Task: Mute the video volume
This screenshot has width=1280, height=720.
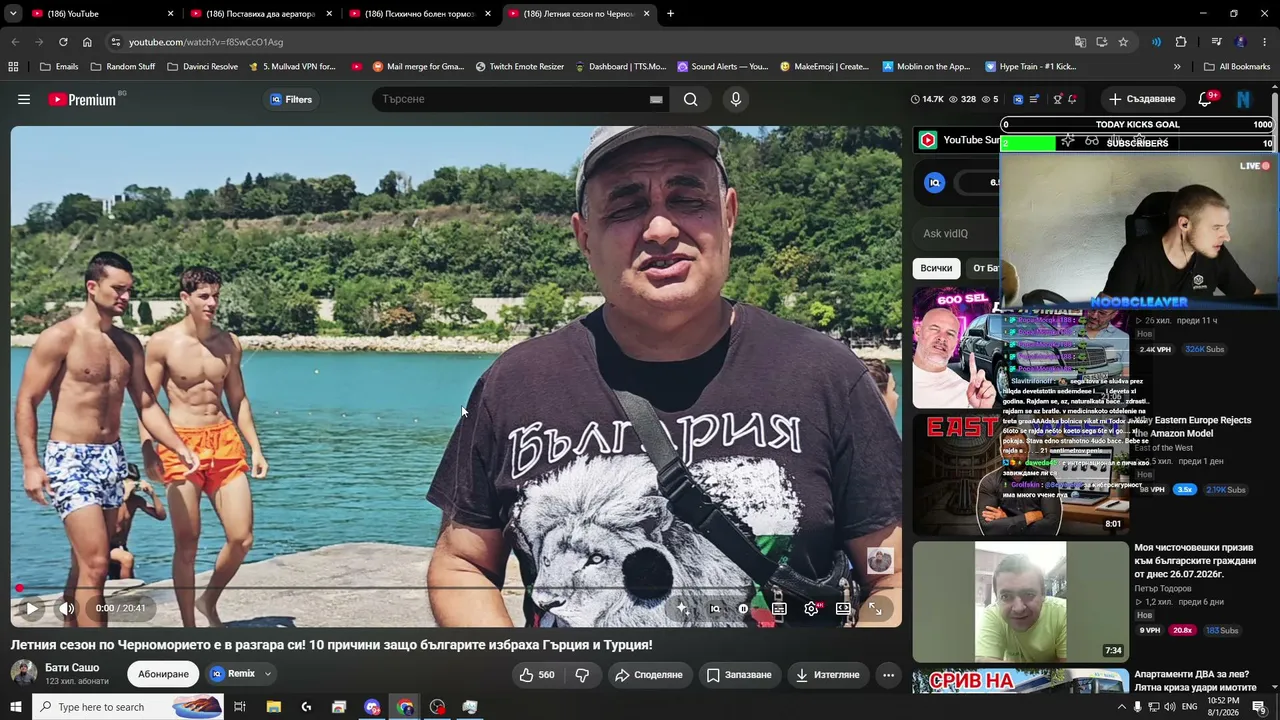Action: click(67, 608)
